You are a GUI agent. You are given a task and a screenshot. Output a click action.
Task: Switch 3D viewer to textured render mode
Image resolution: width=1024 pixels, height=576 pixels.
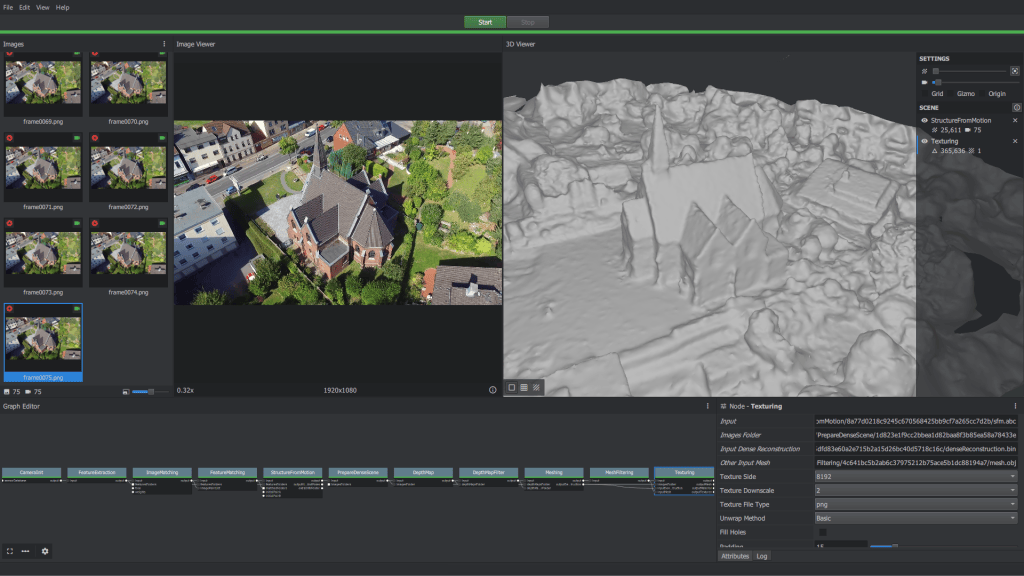point(536,387)
